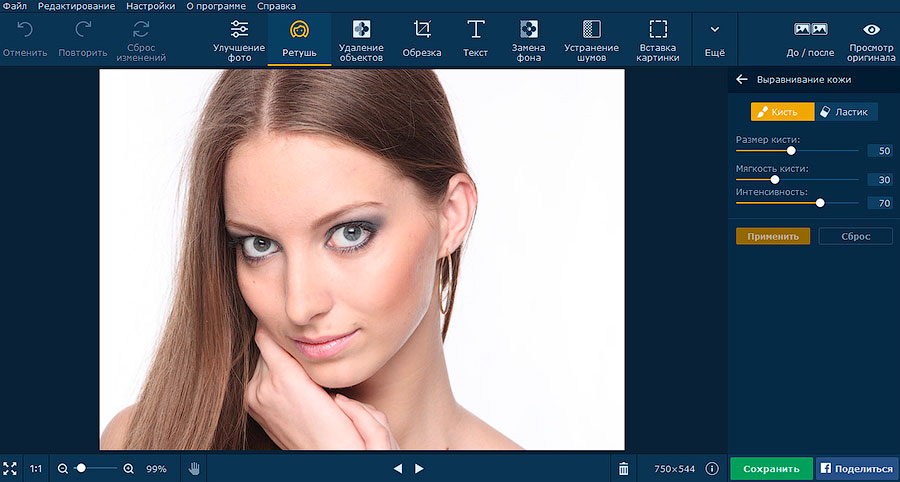900x482 pixels.
Task: Click the Сохранить save button
Action: pos(771,469)
